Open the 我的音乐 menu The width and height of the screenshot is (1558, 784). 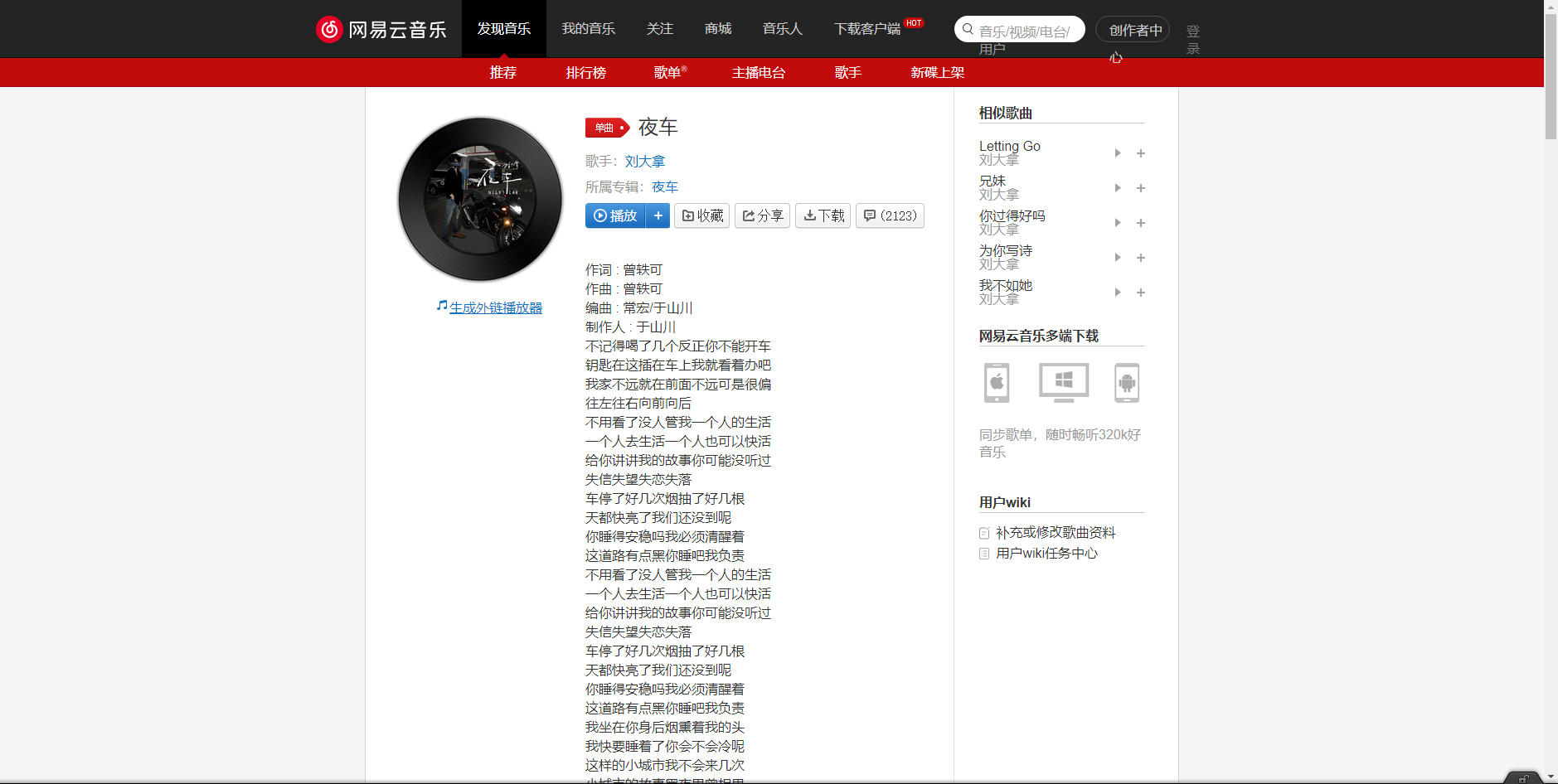coord(589,29)
